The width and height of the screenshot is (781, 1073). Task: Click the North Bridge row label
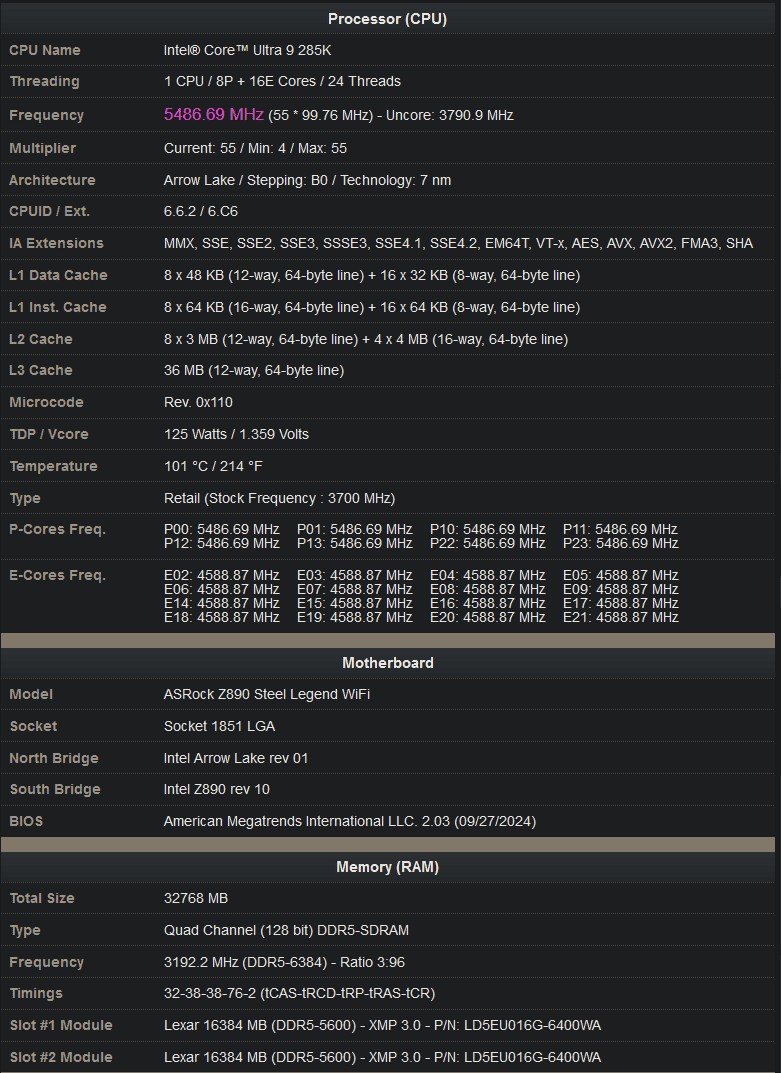[54, 758]
